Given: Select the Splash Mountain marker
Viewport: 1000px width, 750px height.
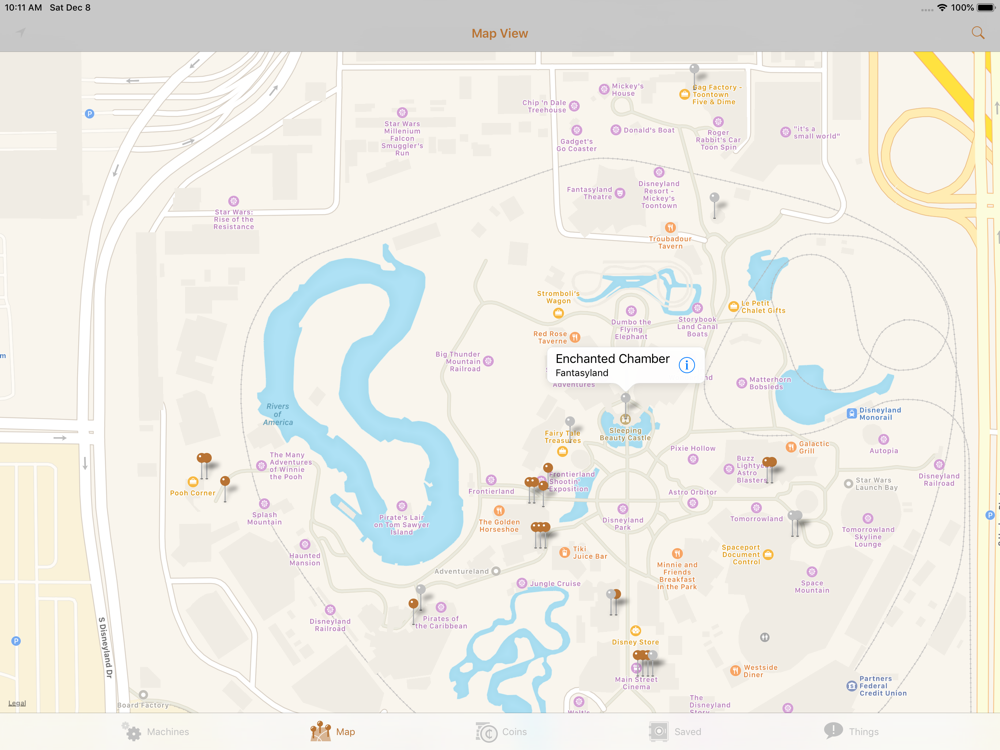Looking at the screenshot, I should point(265,504).
